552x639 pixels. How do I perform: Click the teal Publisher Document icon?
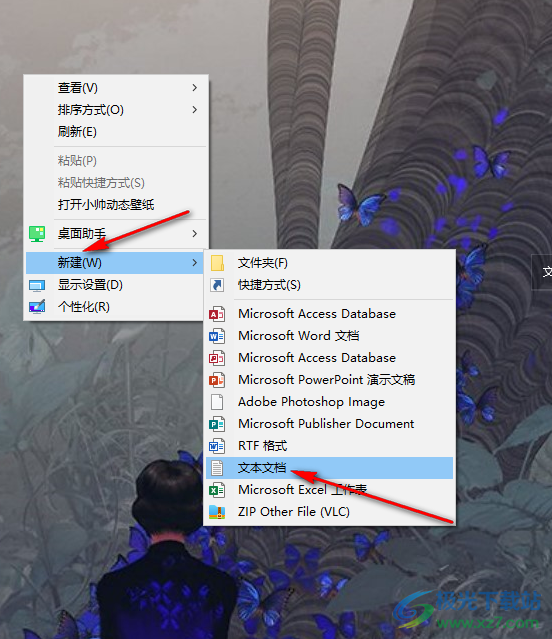217,424
